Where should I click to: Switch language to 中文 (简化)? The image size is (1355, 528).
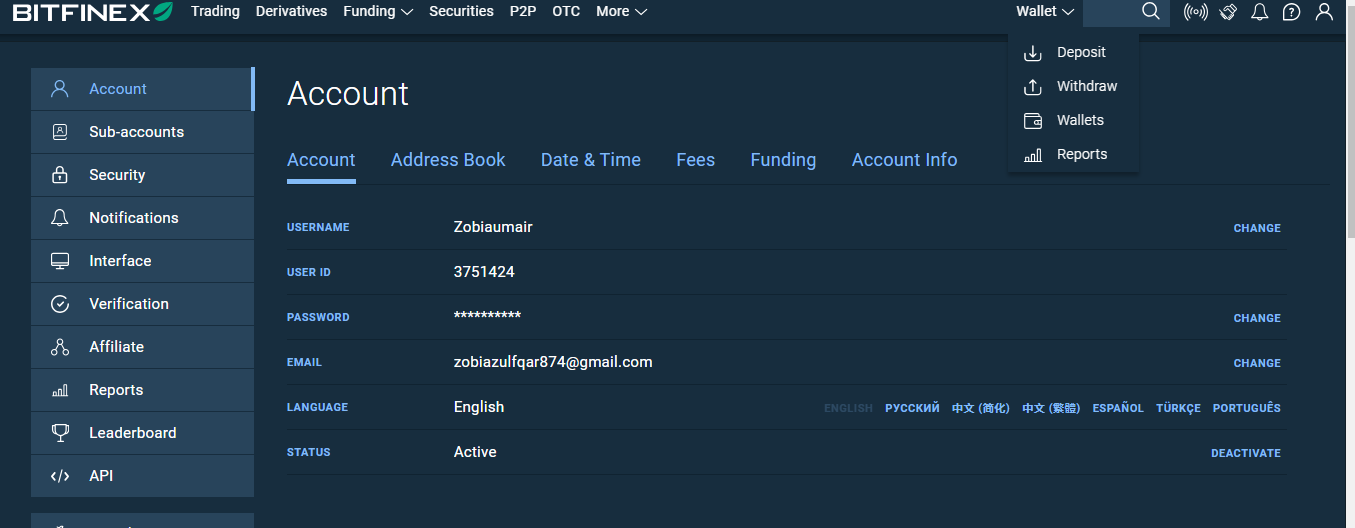pos(981,408)
